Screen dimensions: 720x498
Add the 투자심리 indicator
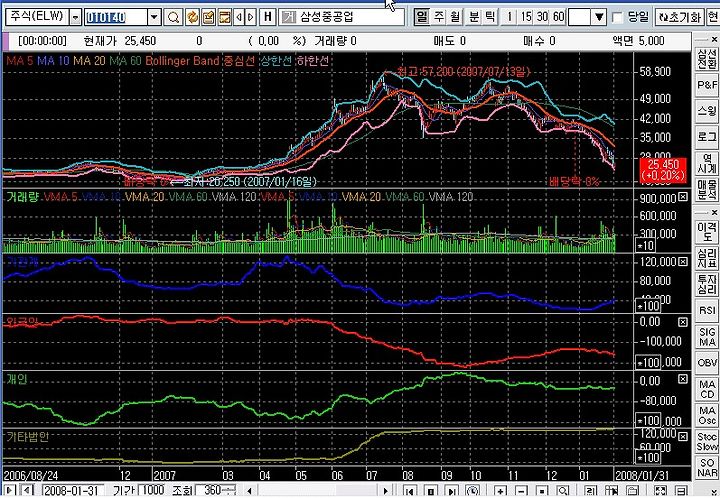click(707, 285)
